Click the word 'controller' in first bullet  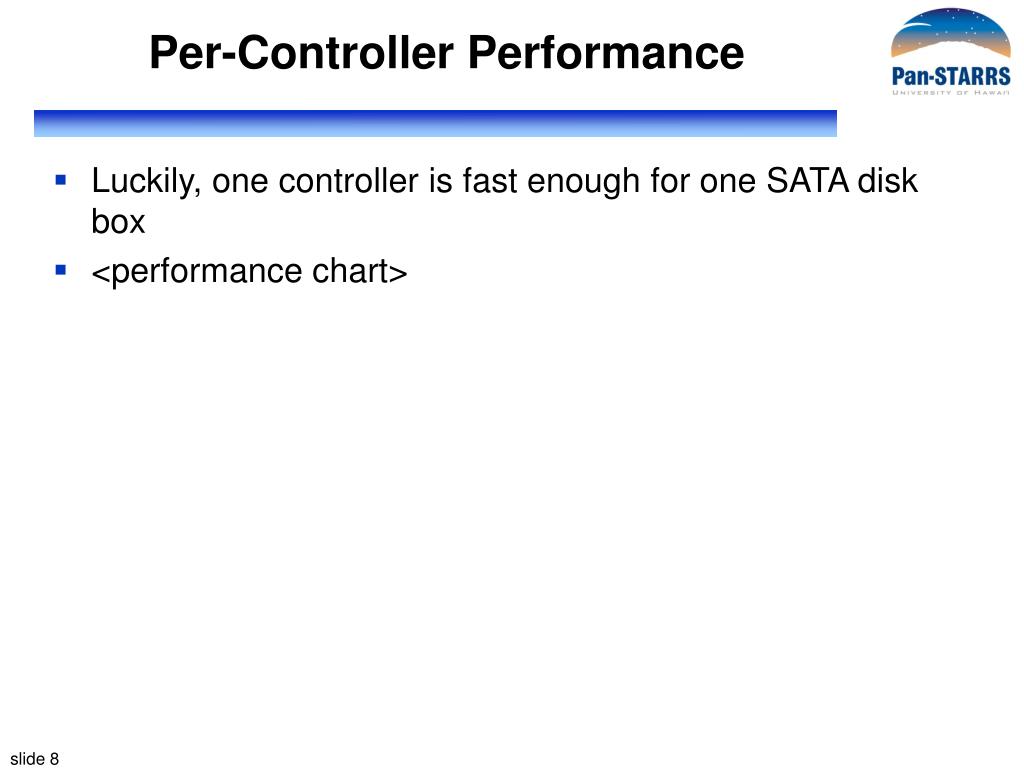pyautogui.click(x=348, y=180)
